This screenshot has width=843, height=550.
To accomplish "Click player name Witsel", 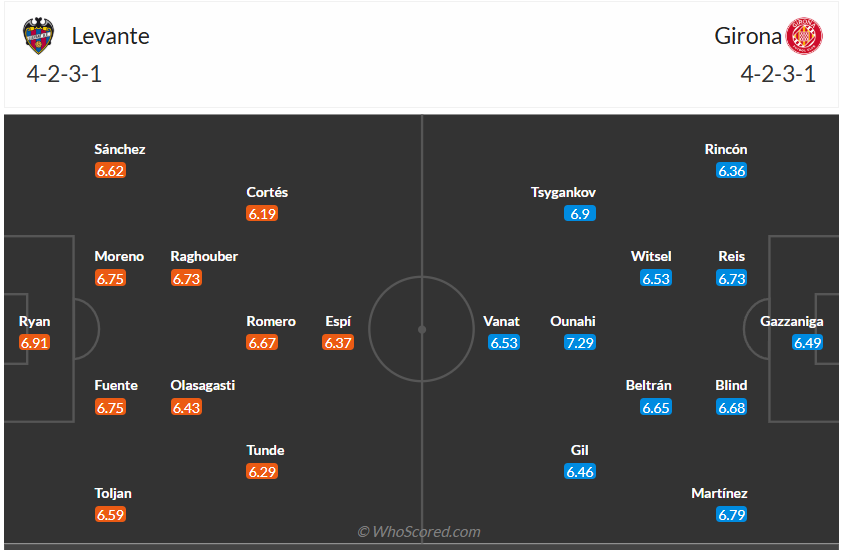I will pyautogui.click(x=651, y=256).
